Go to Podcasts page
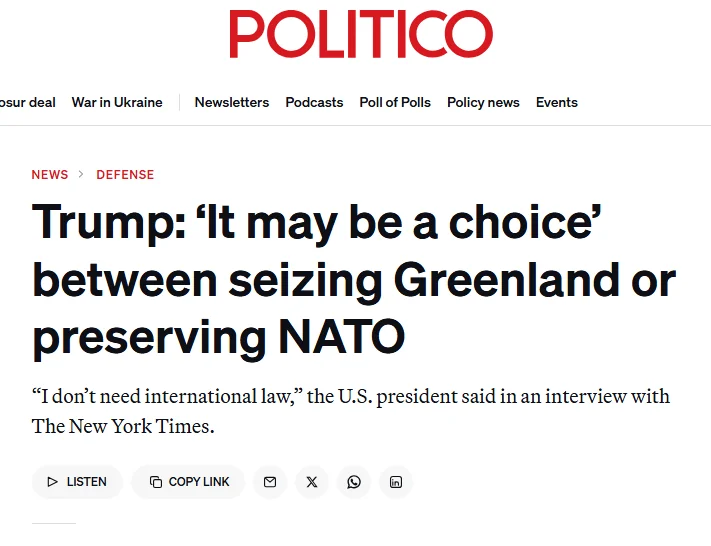The width and height of the screenshot is (711, 546). 314,102
